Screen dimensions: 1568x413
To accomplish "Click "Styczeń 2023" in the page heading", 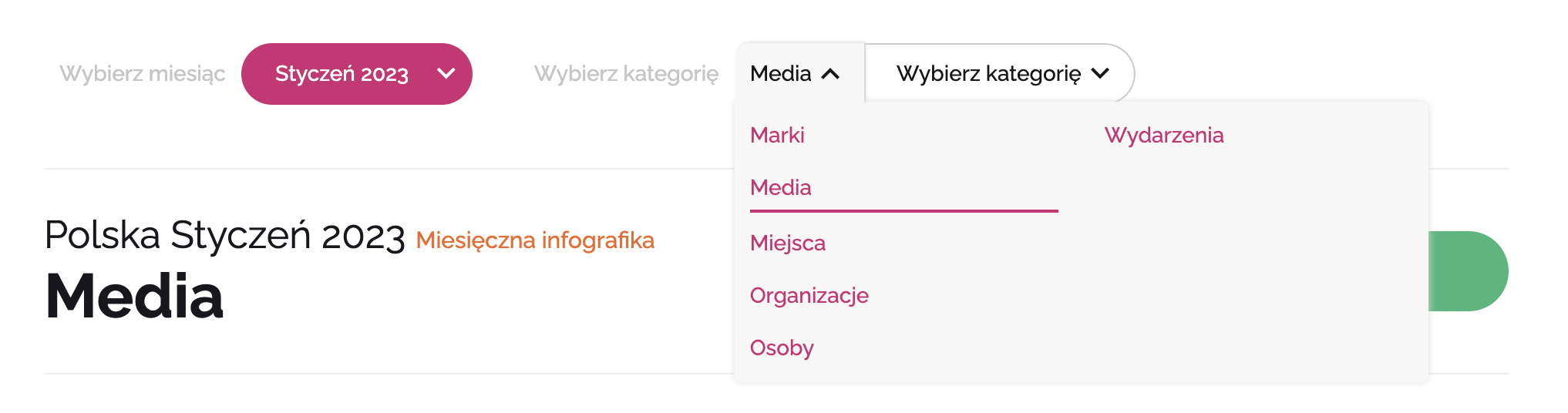I will [x=288, y=236].
